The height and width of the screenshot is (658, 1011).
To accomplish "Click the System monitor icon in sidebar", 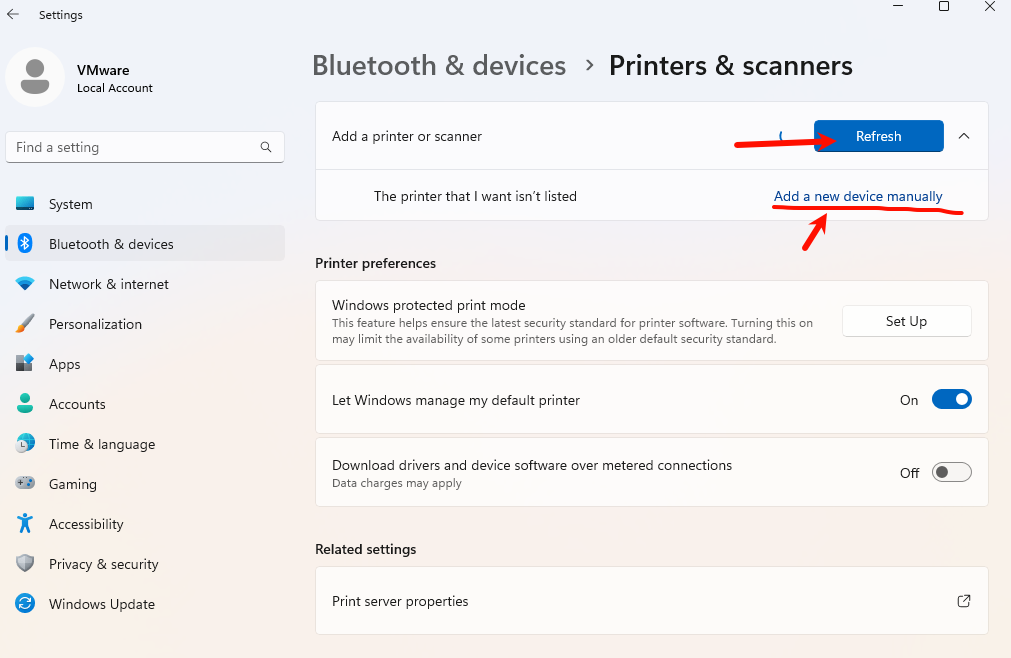I will (25, 204).
